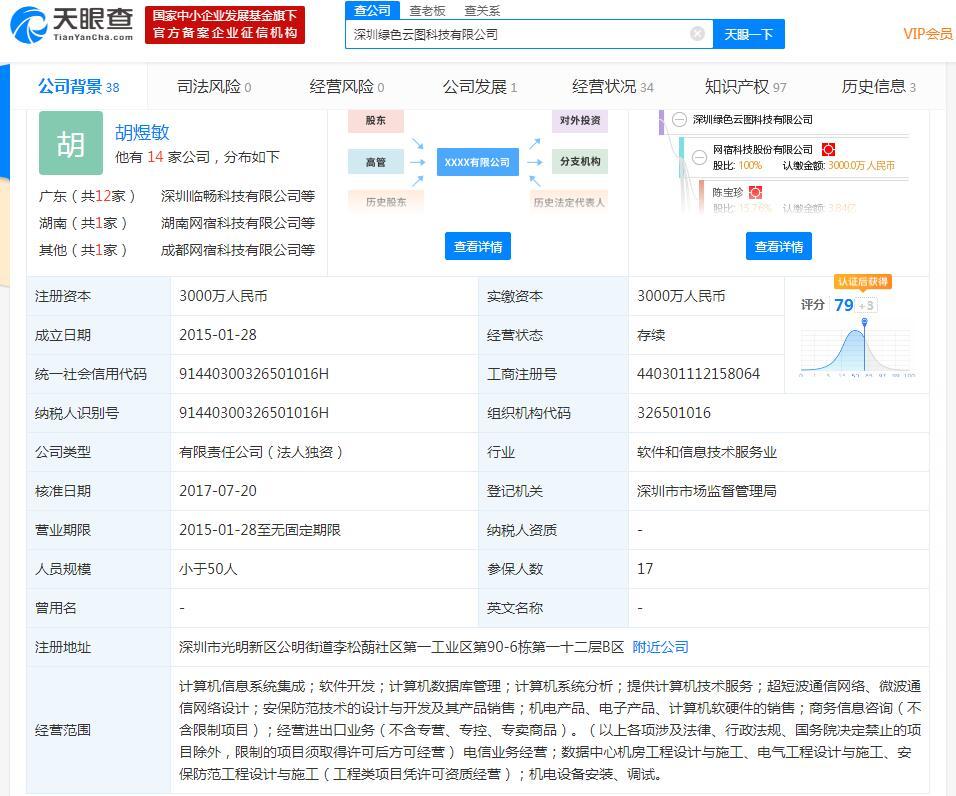Click the red logo icon beside 陈宝珍
The image size is (956, 796).
click(x=757, y=190)
